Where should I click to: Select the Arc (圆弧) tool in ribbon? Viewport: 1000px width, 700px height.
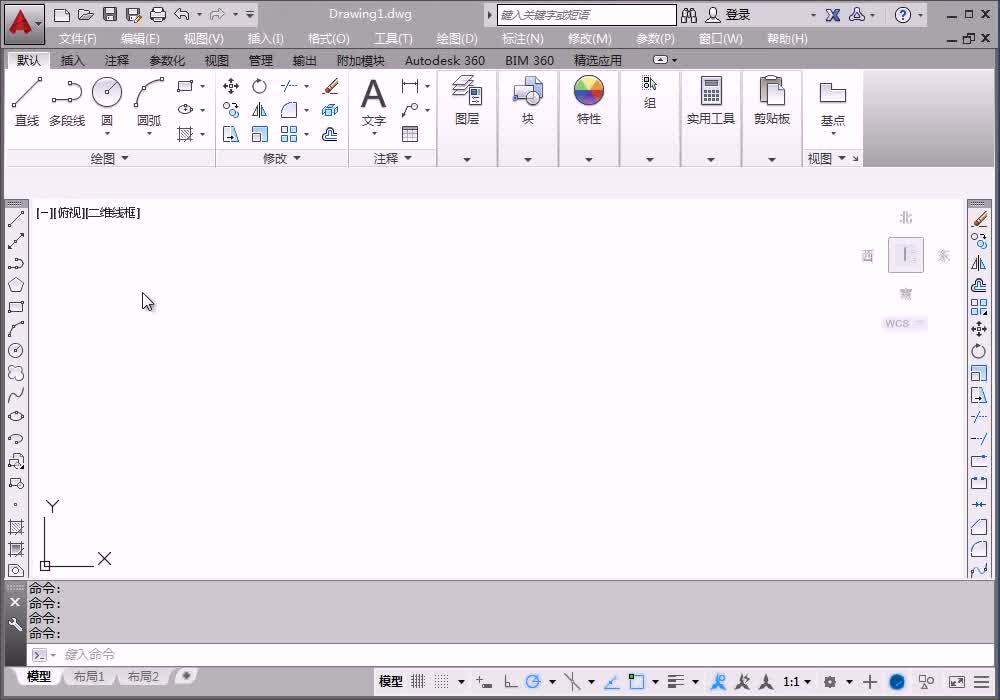point(149,101)
